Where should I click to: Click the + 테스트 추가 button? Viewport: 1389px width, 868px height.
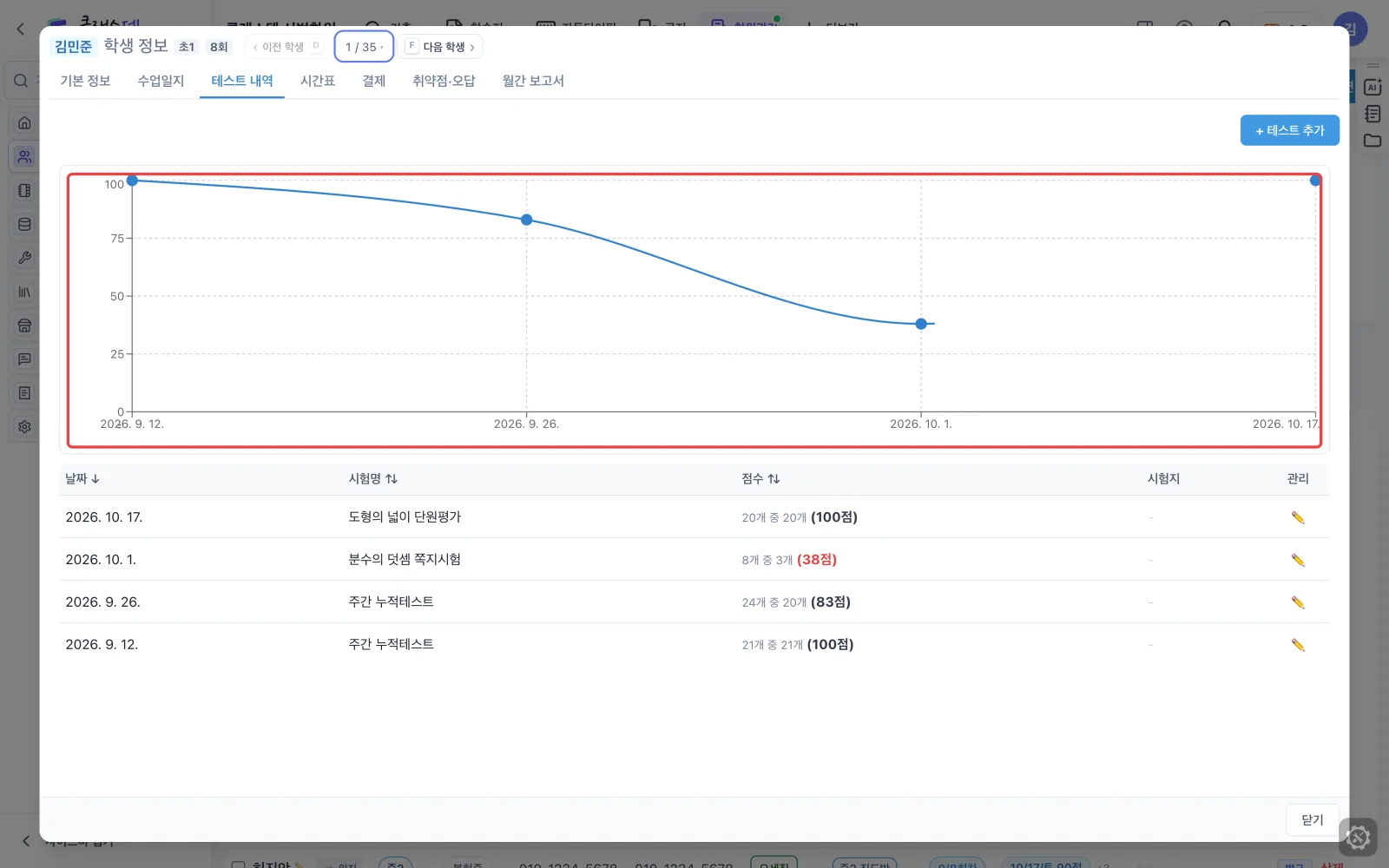1289,130
